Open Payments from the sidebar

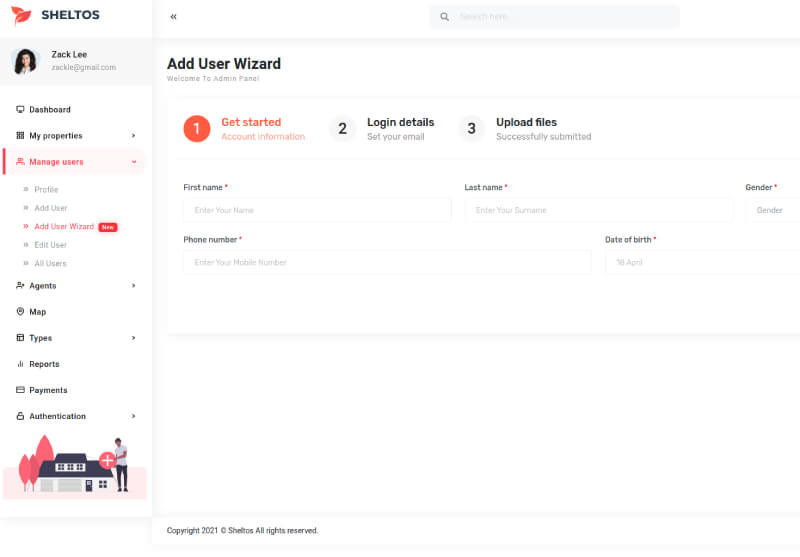click(48, 390)
